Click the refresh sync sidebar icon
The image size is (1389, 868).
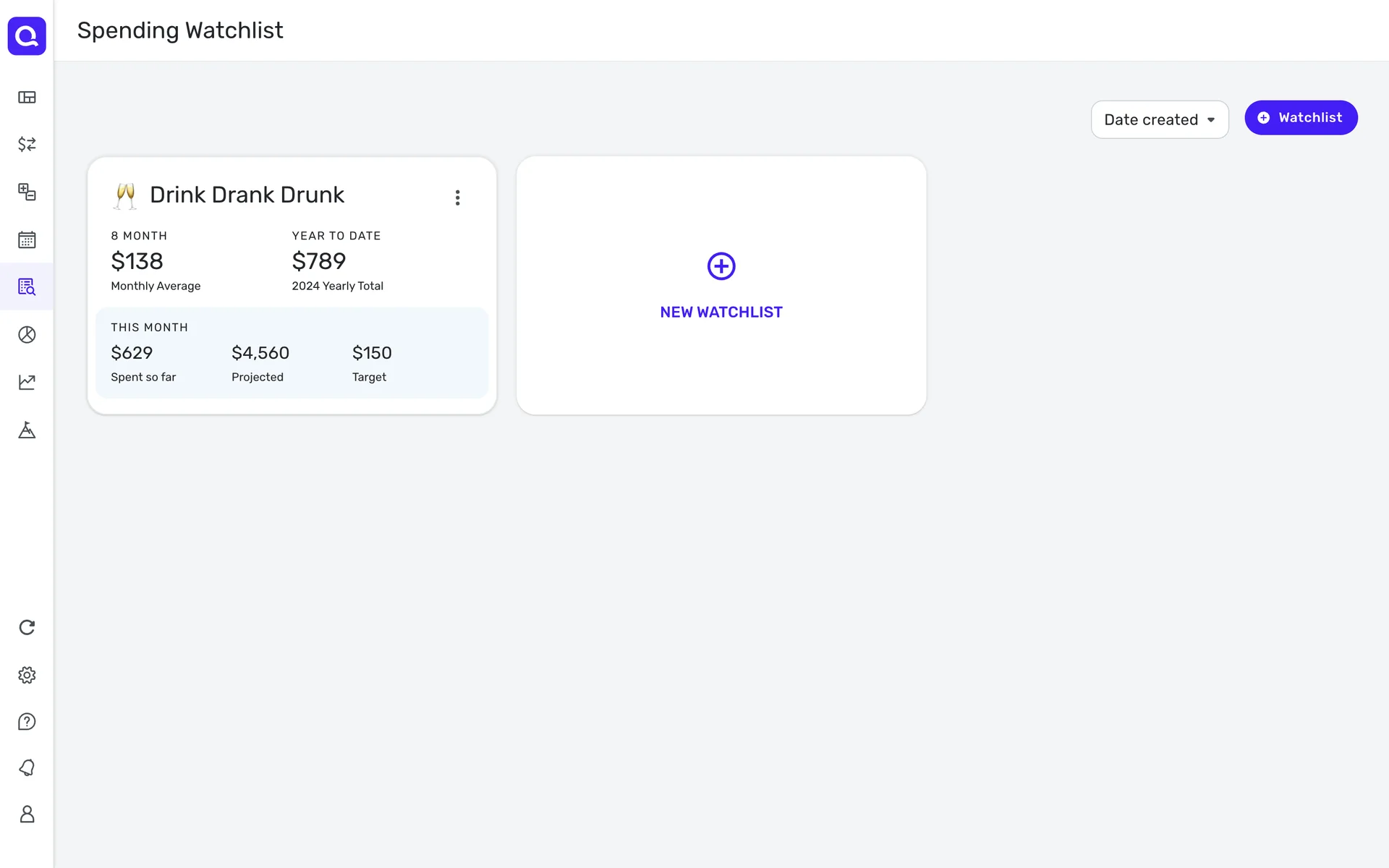coord(27,627)
